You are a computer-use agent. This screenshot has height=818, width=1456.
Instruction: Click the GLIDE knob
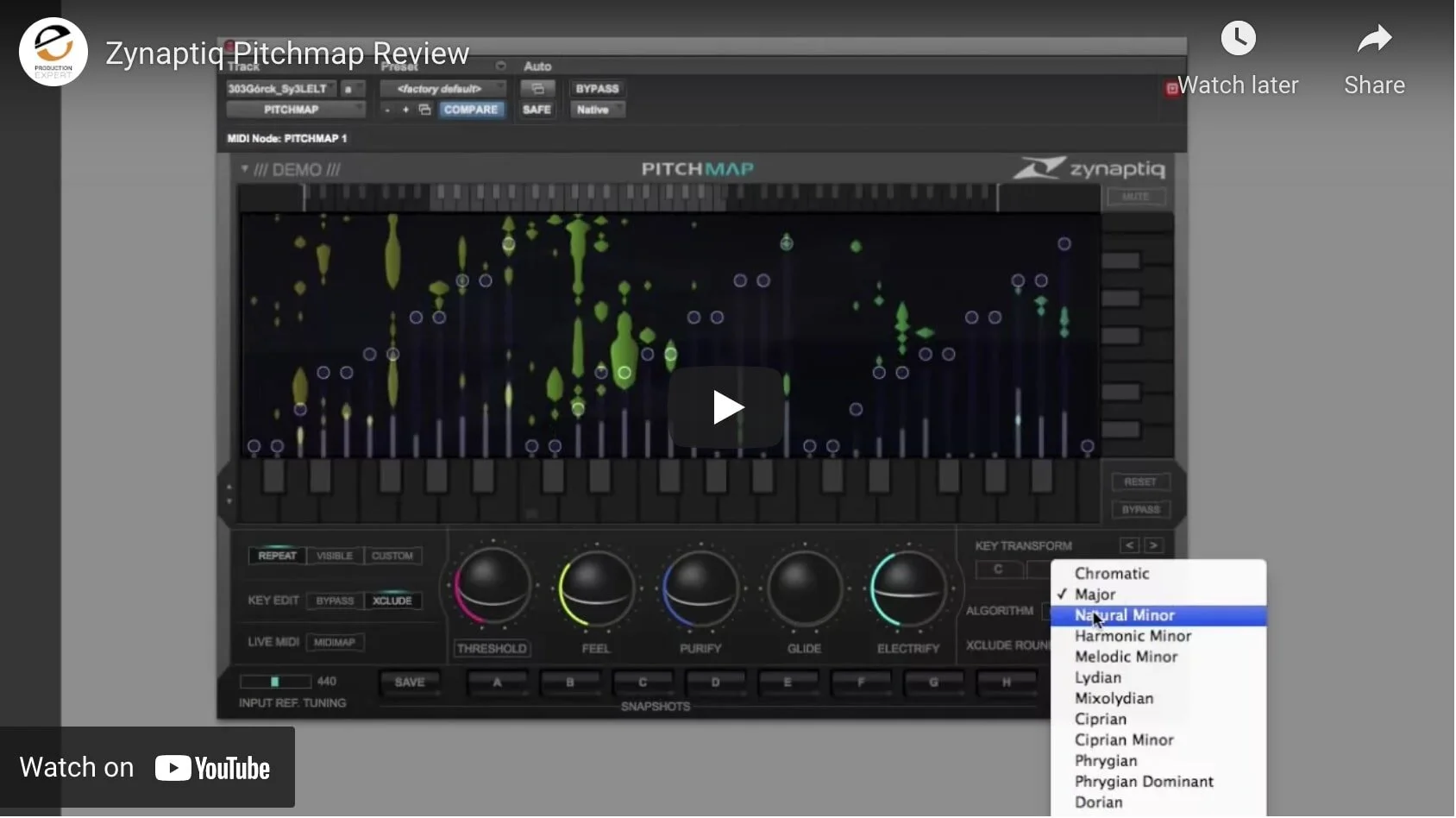(804, 588)
